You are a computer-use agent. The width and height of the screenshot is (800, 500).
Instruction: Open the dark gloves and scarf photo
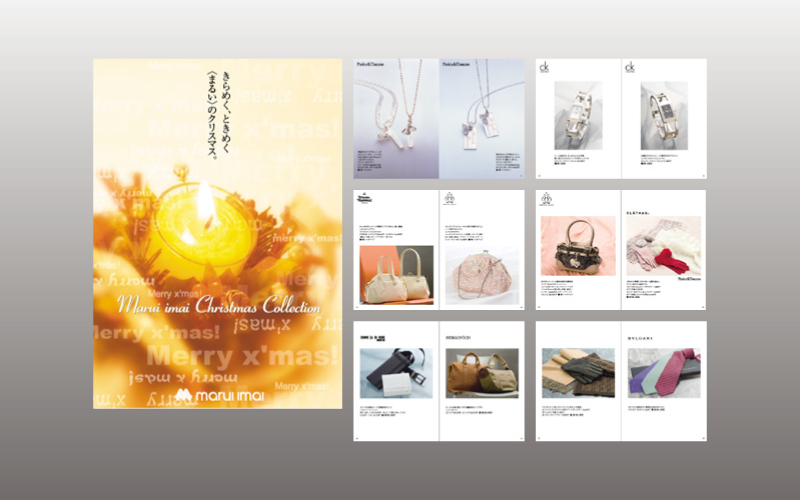point(578,375)
